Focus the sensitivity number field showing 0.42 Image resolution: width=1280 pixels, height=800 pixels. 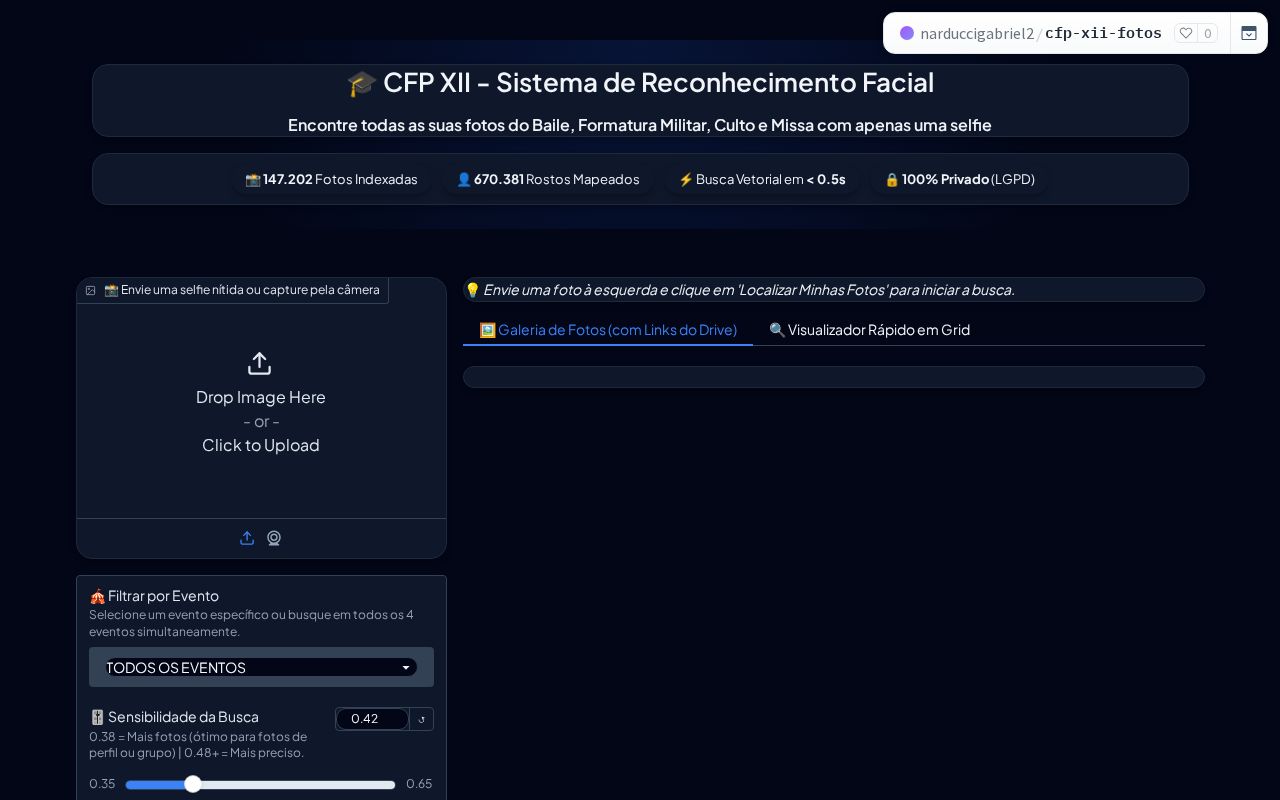372,719
